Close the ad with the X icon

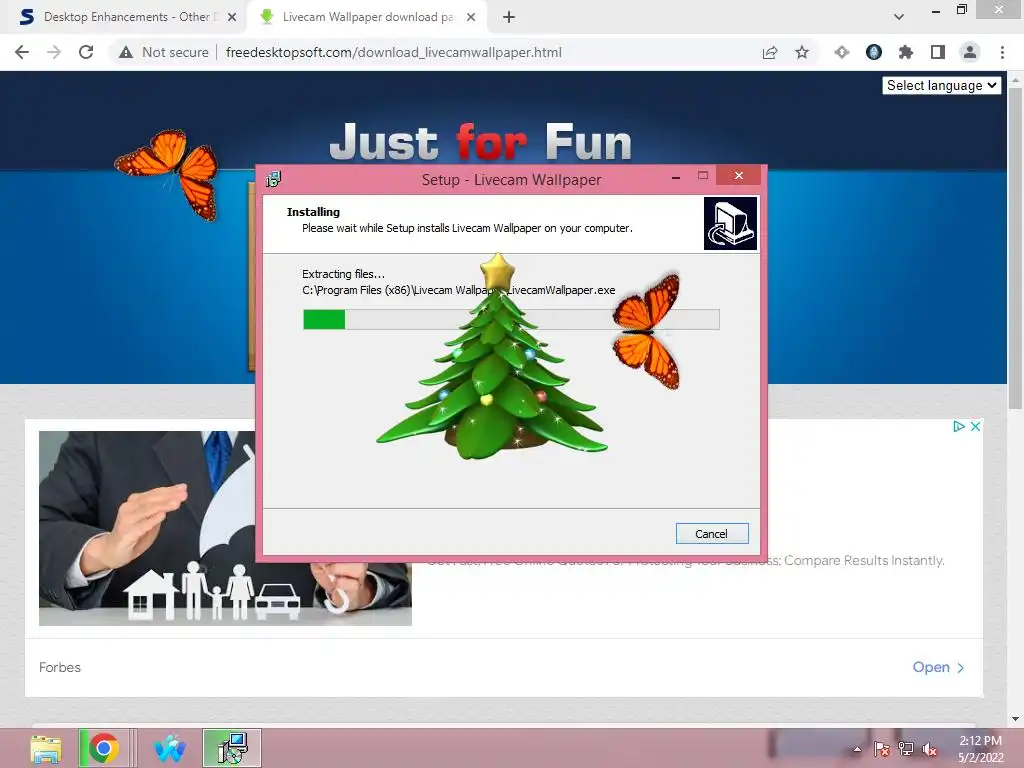pyautogui.click(x=975, y=426)
